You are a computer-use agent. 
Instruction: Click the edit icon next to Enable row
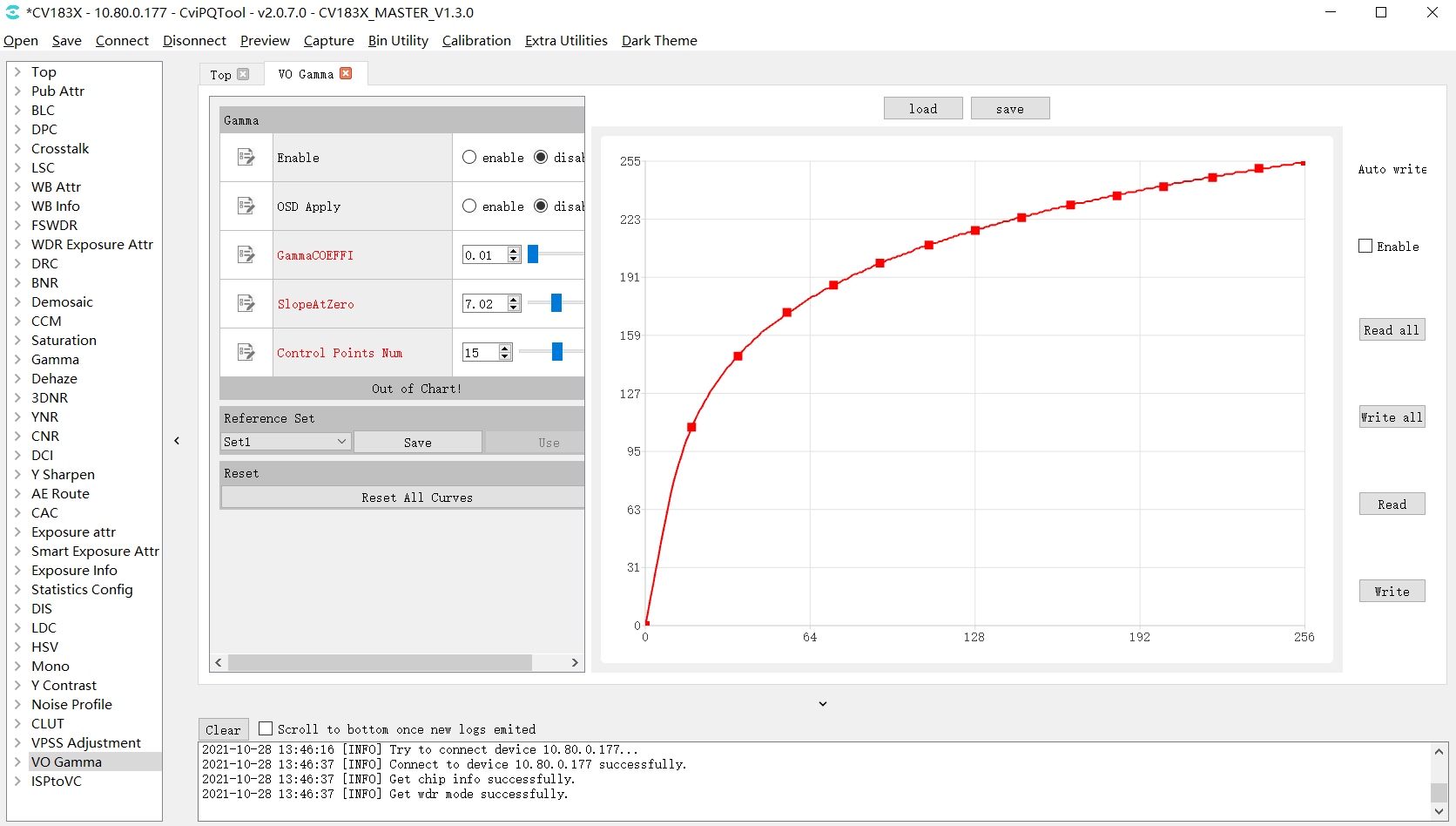coord(246,157)
